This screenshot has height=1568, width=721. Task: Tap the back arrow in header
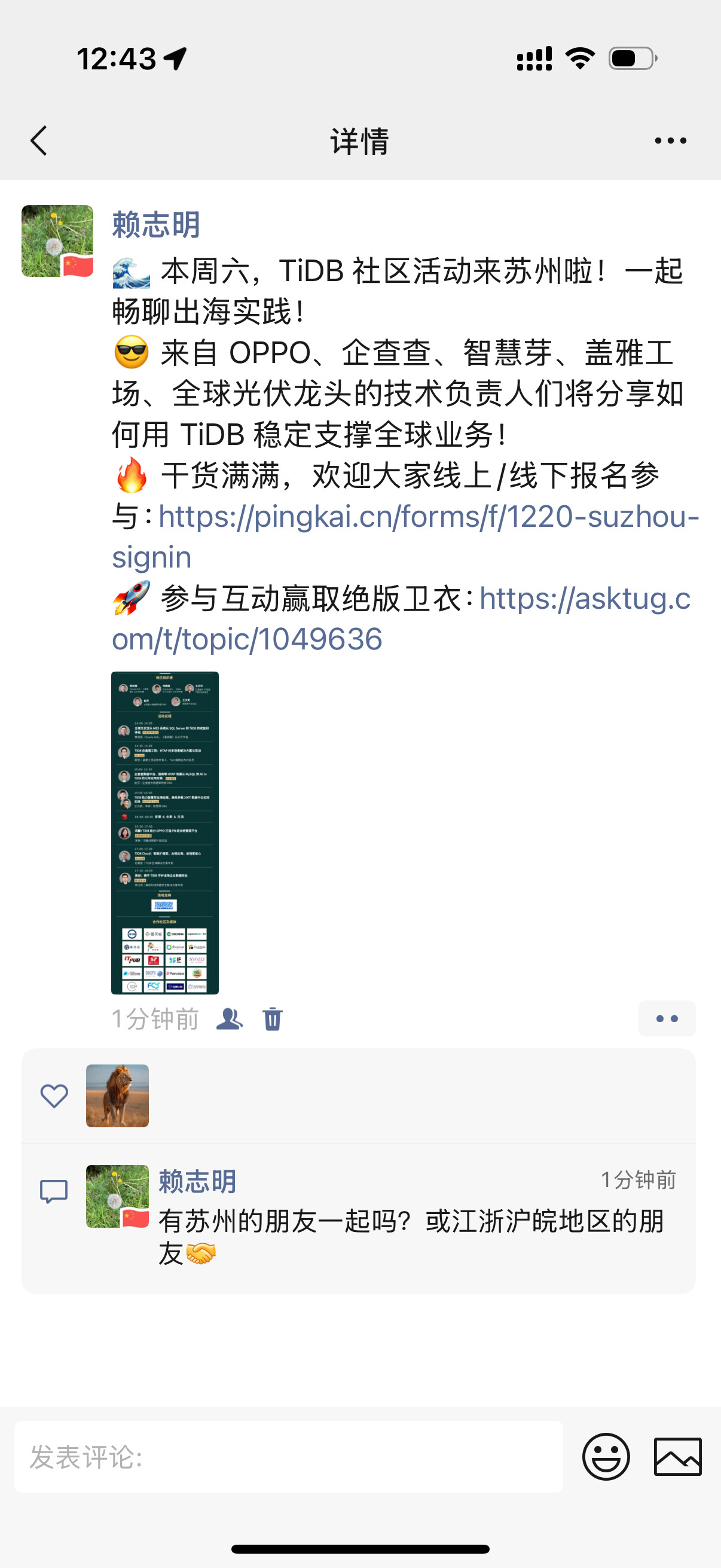click(x=39, y=141)
